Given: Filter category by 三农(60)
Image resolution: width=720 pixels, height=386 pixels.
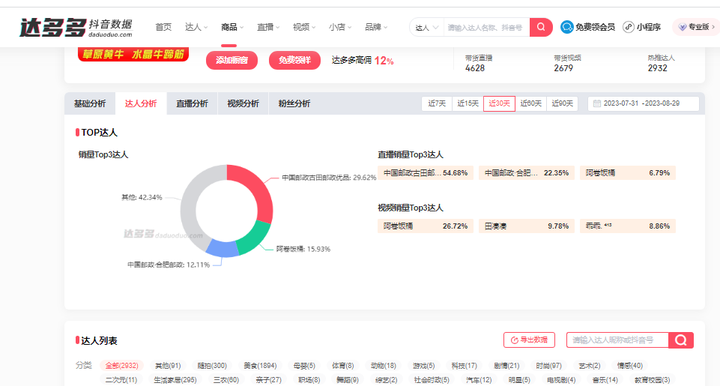Looking at the screenshot, I should [x=226, y=380].
